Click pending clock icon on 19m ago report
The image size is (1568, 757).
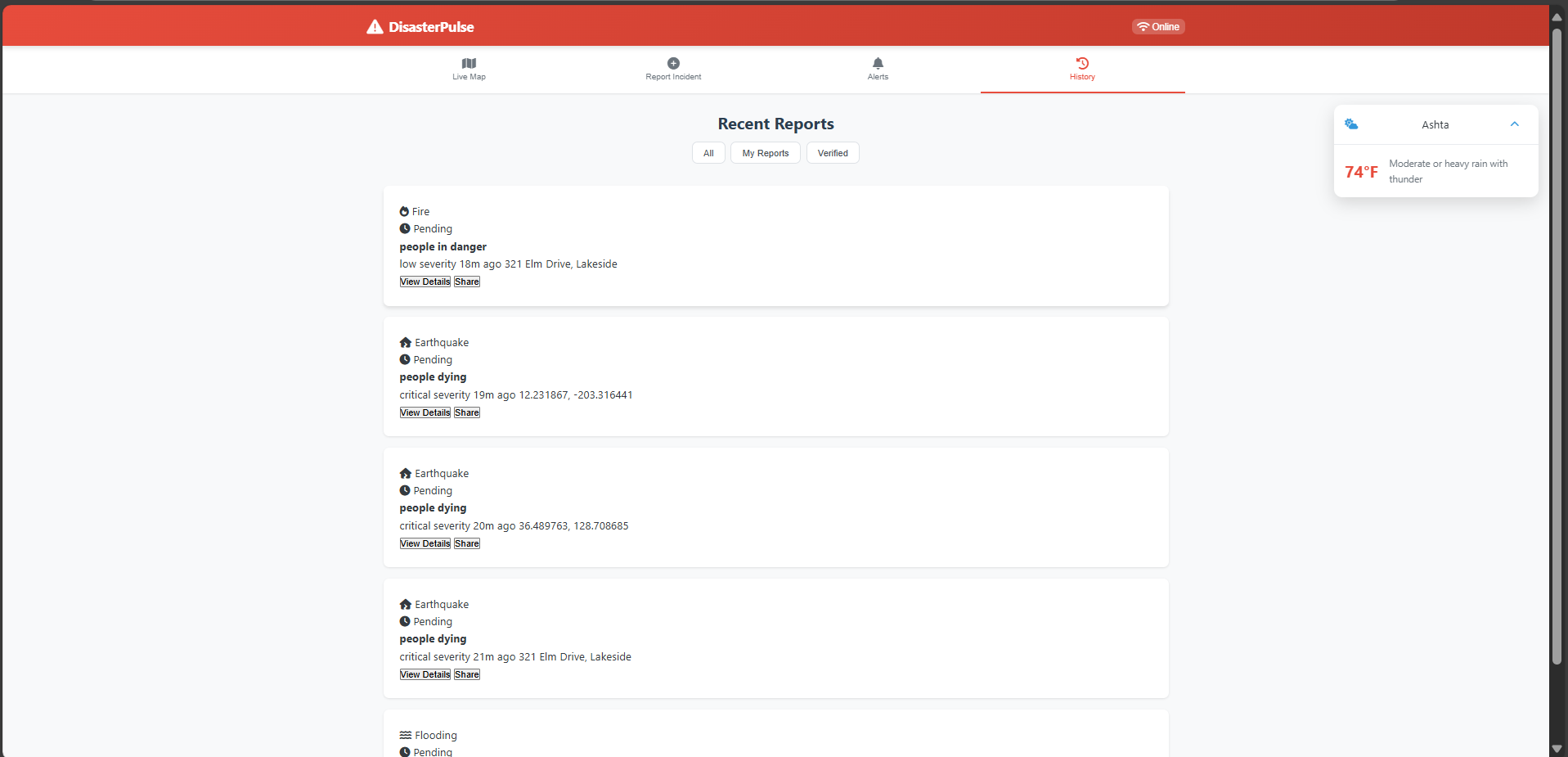click(x=405, y=359)
